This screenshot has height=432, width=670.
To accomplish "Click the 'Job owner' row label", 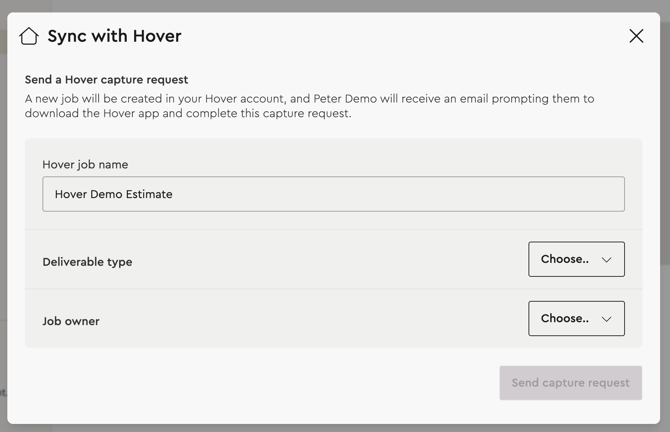I will [71, 321].
